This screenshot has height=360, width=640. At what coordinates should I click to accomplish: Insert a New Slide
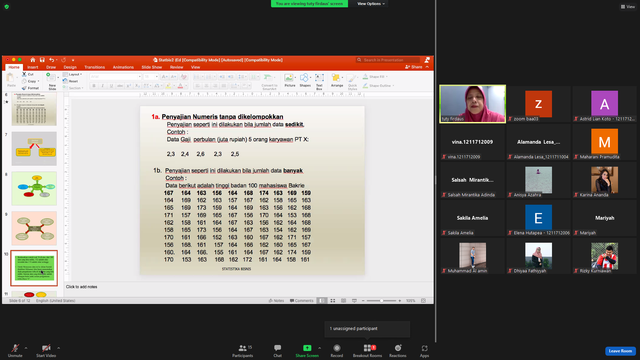coord(52,82)
